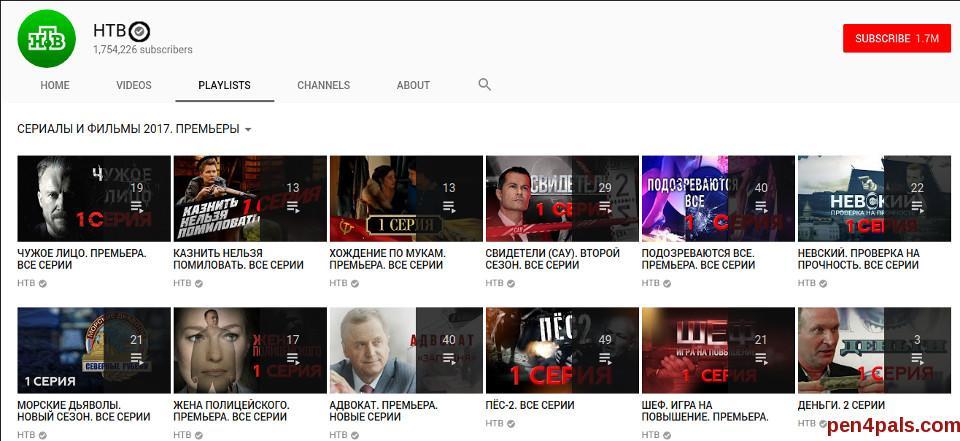Open the Шеф. Игра на повышение thumbnail
Screen dimensions: 960x441
pos(717,350)
